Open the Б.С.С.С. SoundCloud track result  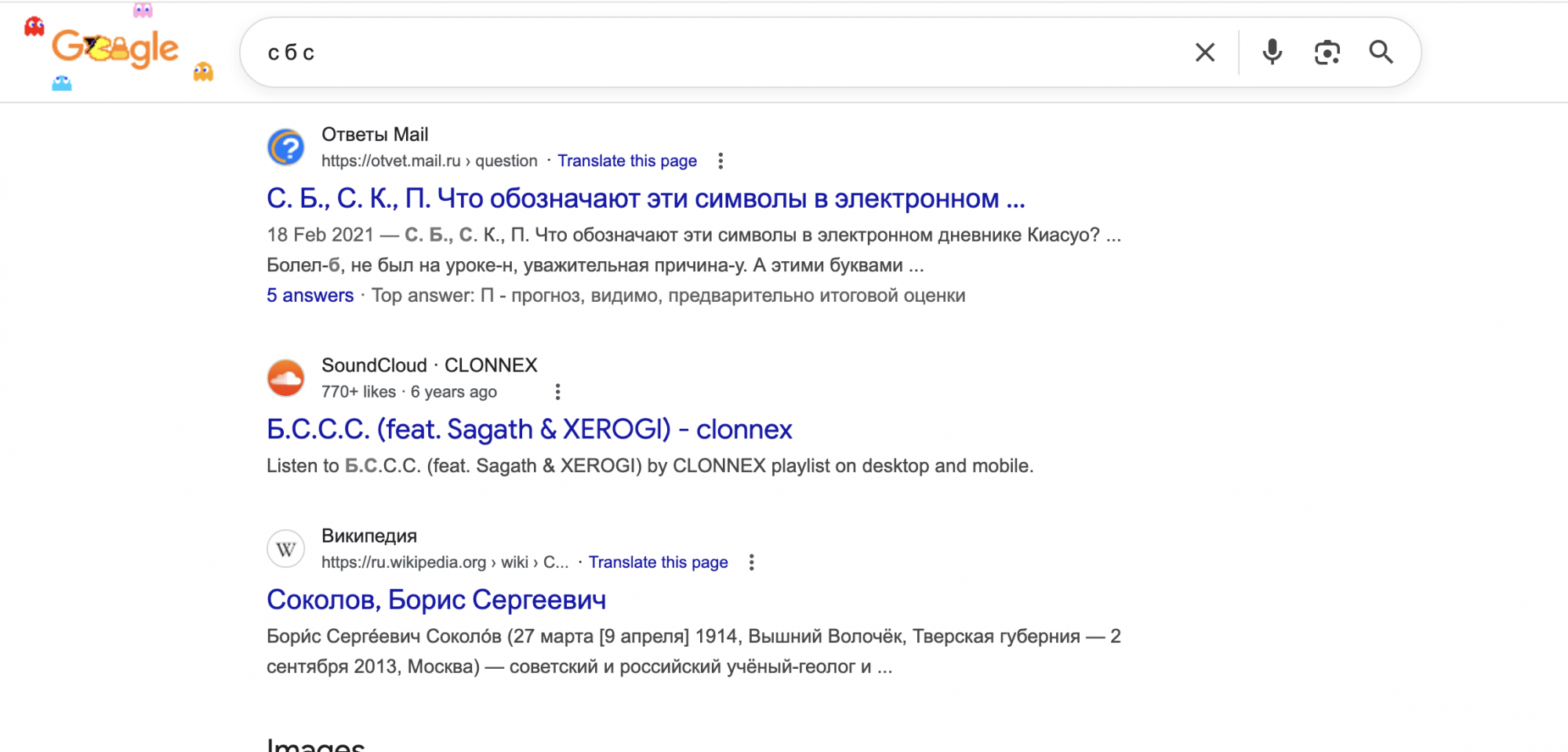528,429
